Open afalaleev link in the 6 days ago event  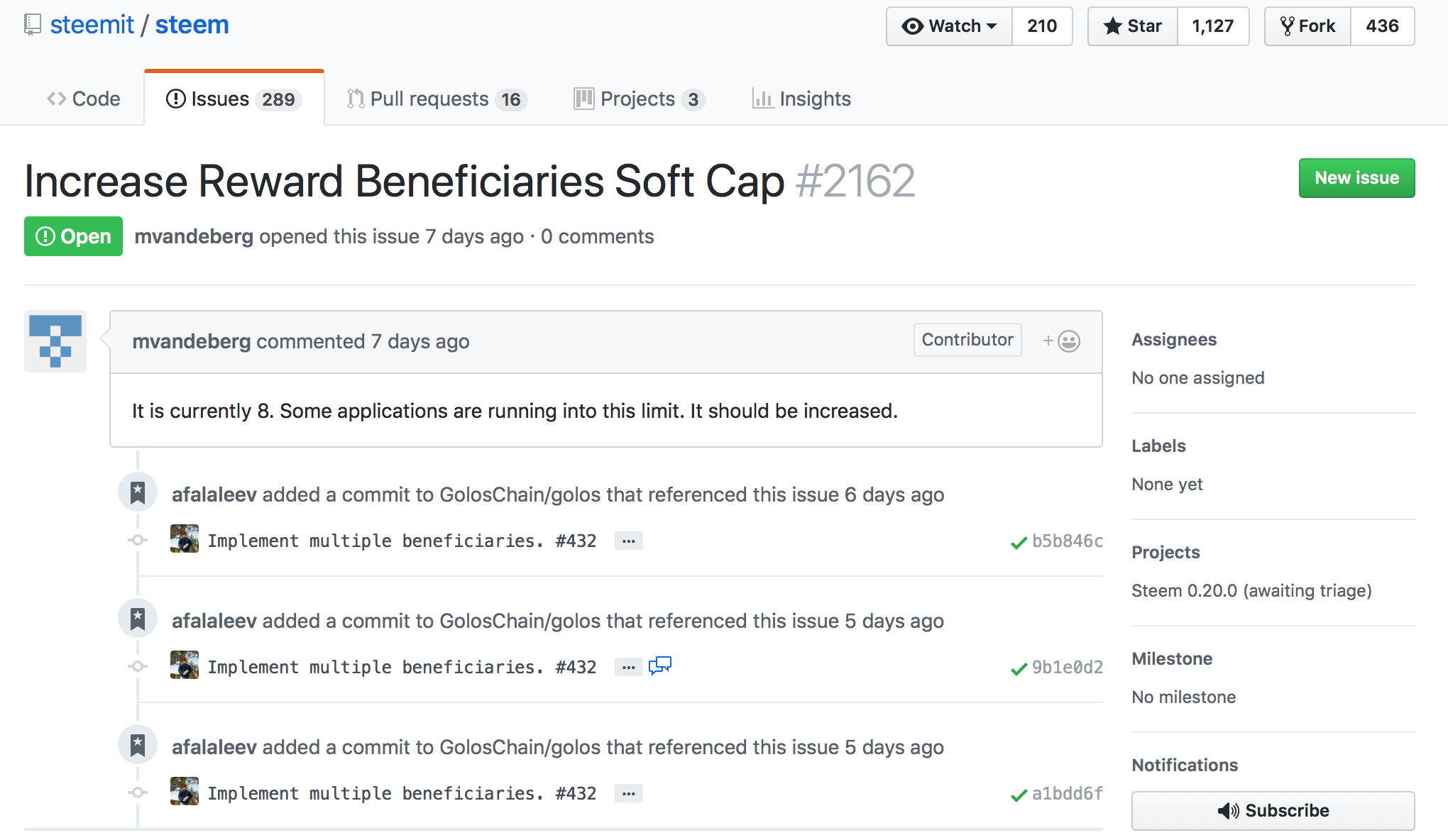click(x=214, y=494)
